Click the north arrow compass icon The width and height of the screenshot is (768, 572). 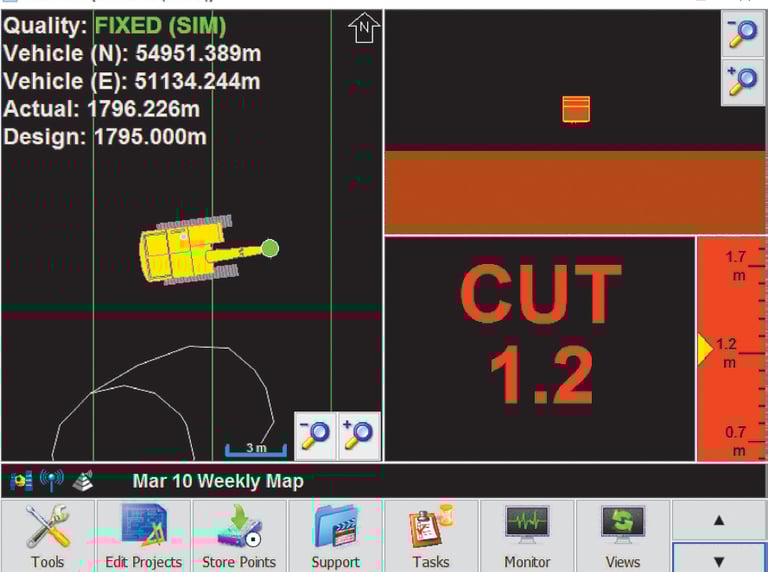(x=364, y=28)
